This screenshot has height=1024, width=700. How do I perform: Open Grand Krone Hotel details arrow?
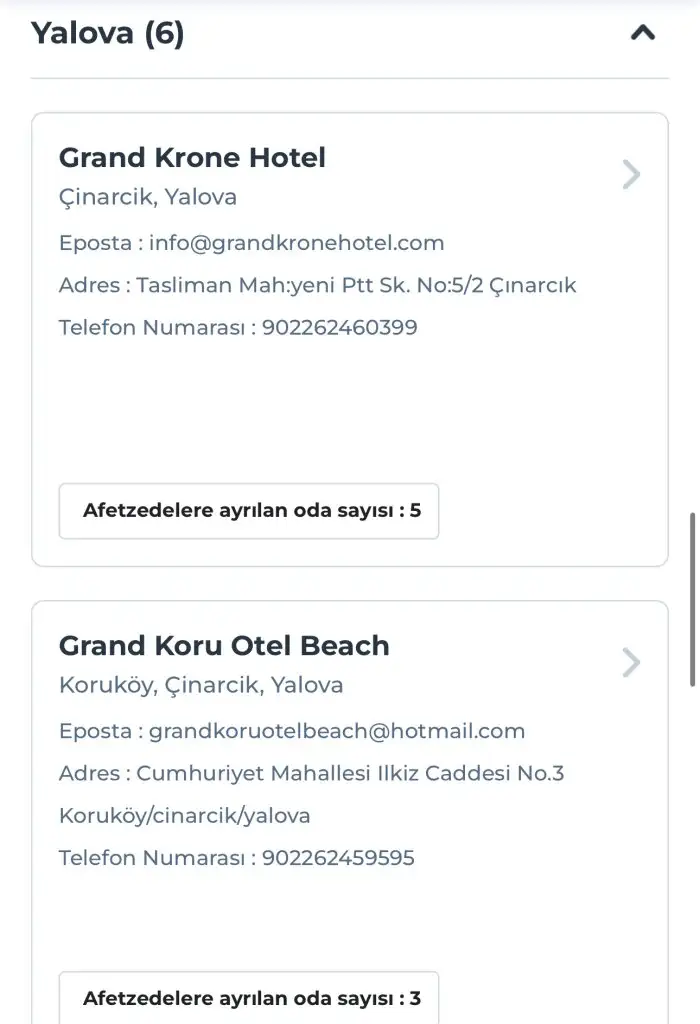(x=631, y=175)
